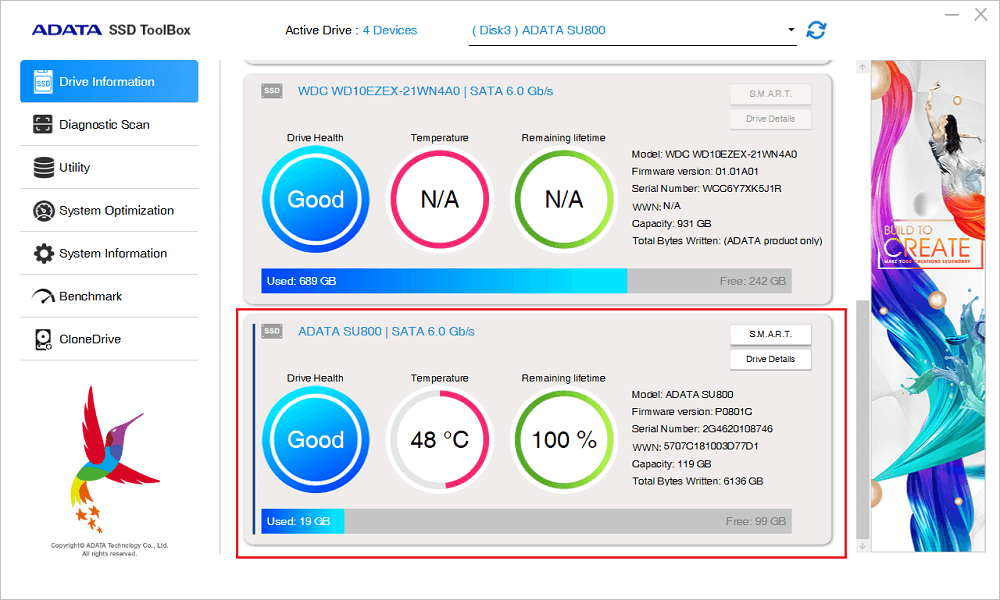The height and width of the screenshot is (600, 1000).
Task: Click the Free: 99 GB bar area
Action: coord(568,522)
